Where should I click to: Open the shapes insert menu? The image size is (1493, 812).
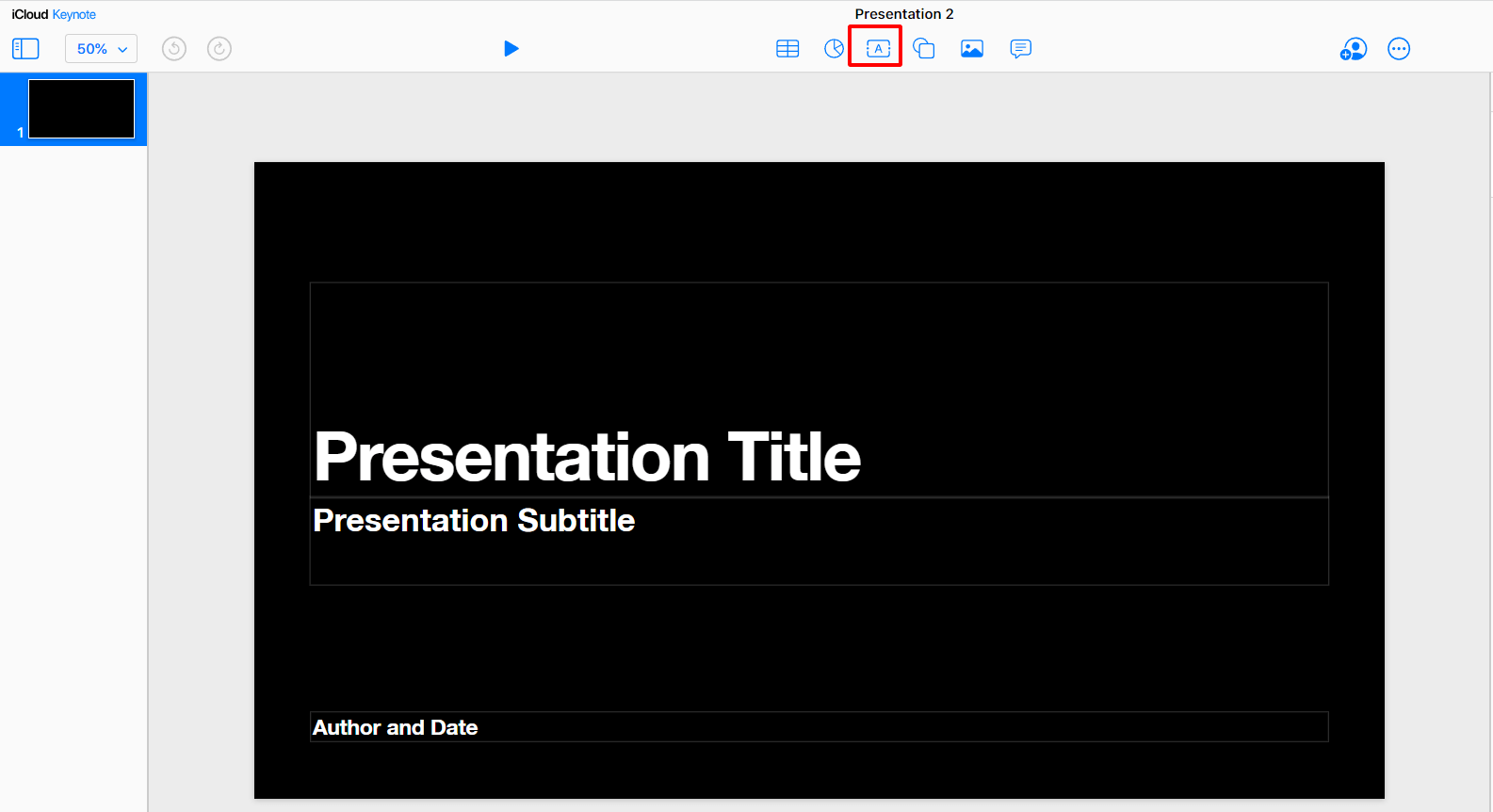924,49
